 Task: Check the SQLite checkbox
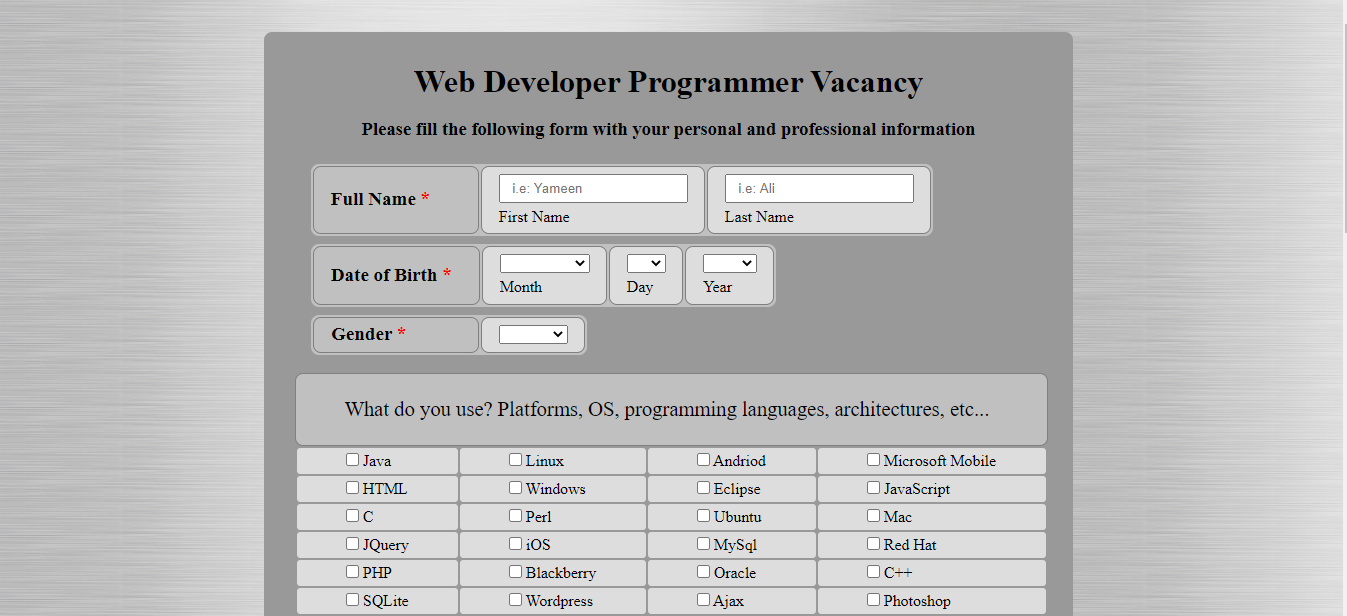[x=352, y=599]
